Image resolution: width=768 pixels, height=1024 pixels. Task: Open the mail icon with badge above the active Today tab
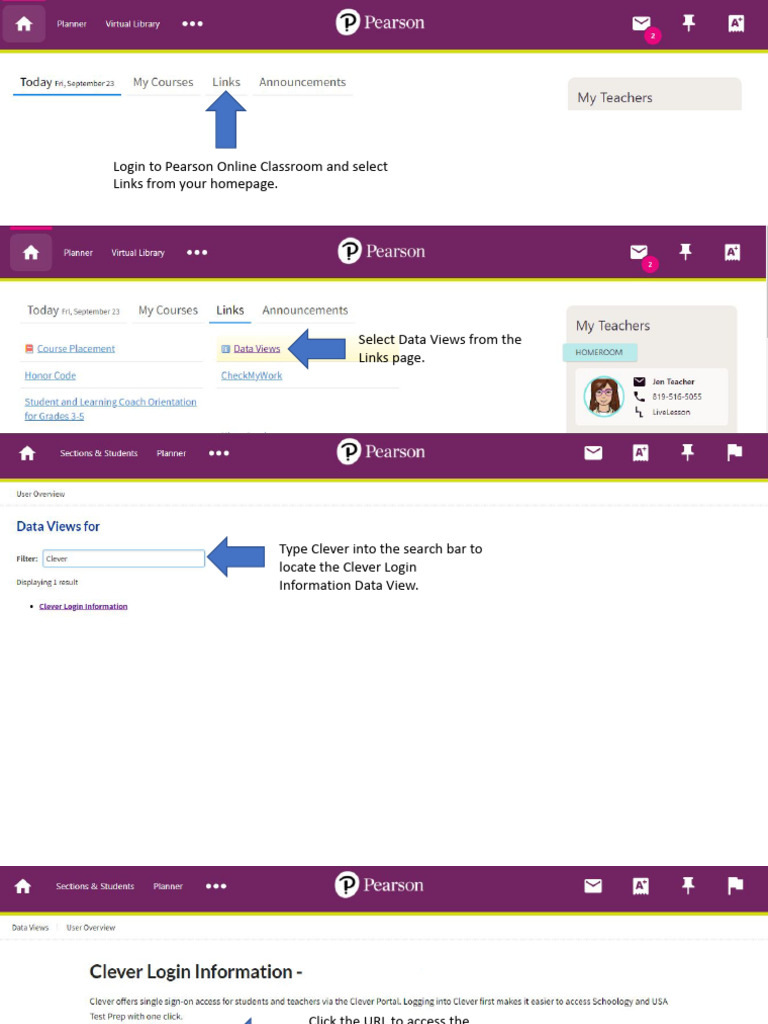coord(642,24)
